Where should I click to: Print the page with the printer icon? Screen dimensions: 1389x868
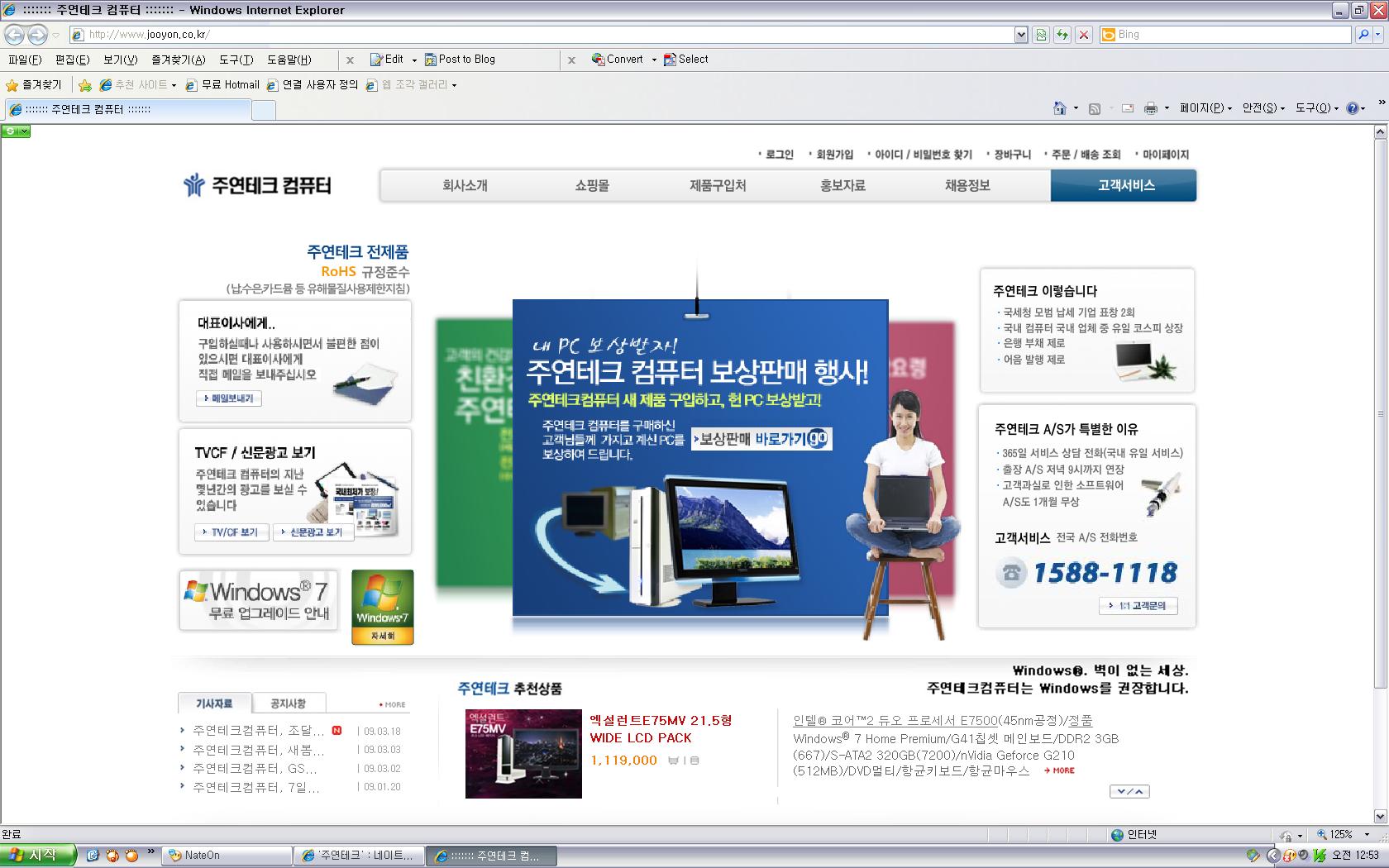tap(1150, 108)
